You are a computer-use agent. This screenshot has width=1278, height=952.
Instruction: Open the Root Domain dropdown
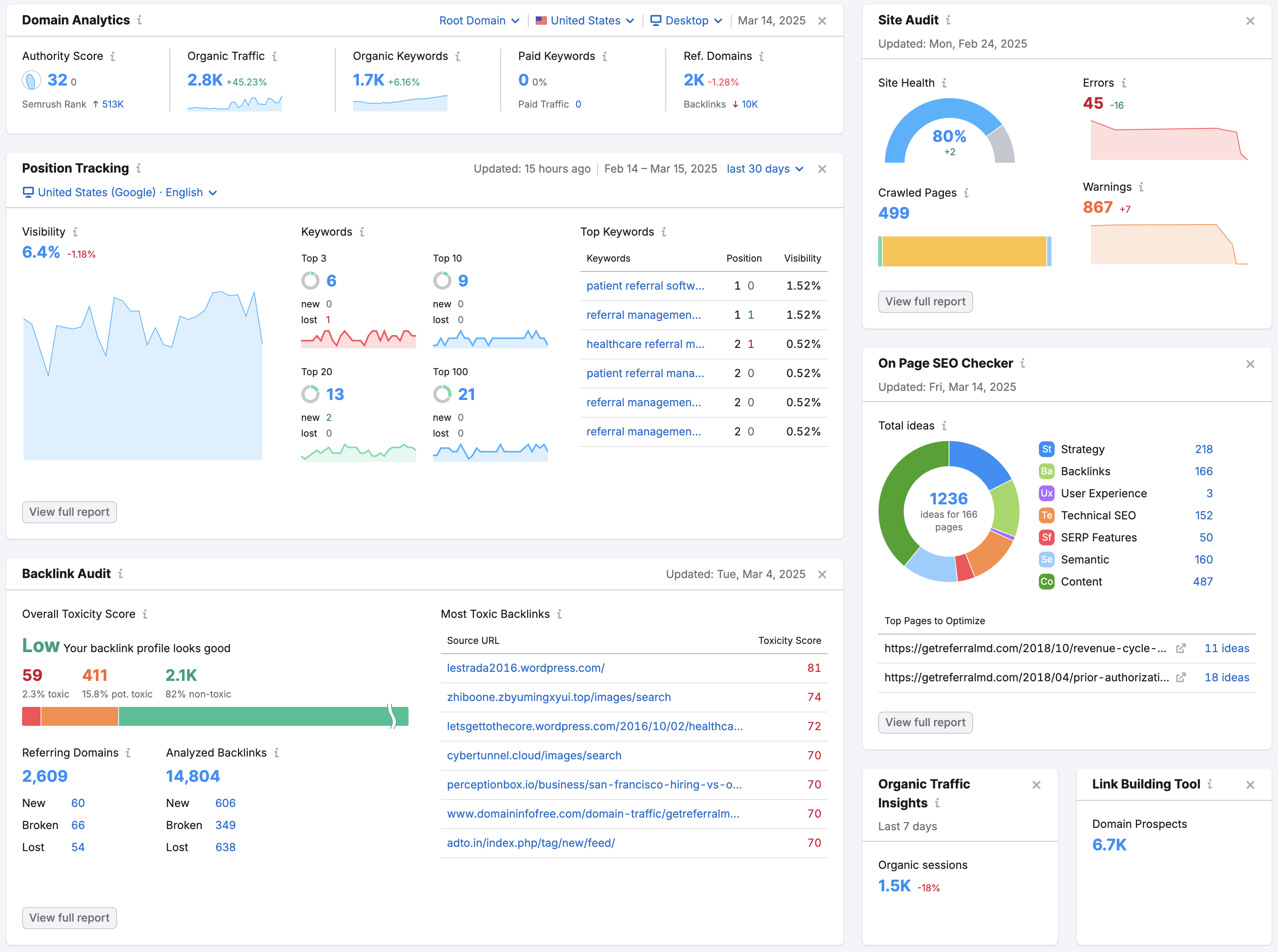tap(479, 21)
